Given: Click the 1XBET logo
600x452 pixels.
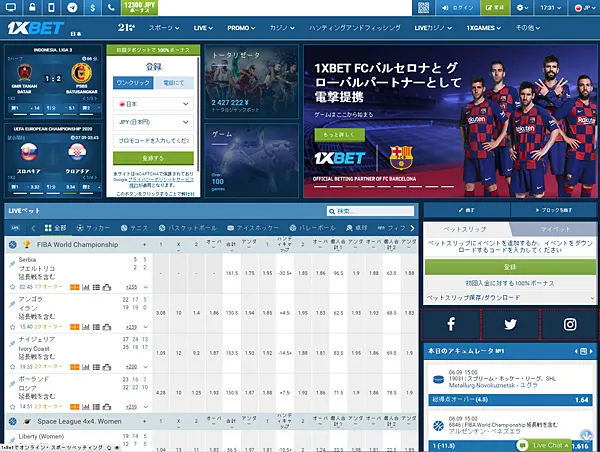Looking at the screenshot, I should coord(36,28).
